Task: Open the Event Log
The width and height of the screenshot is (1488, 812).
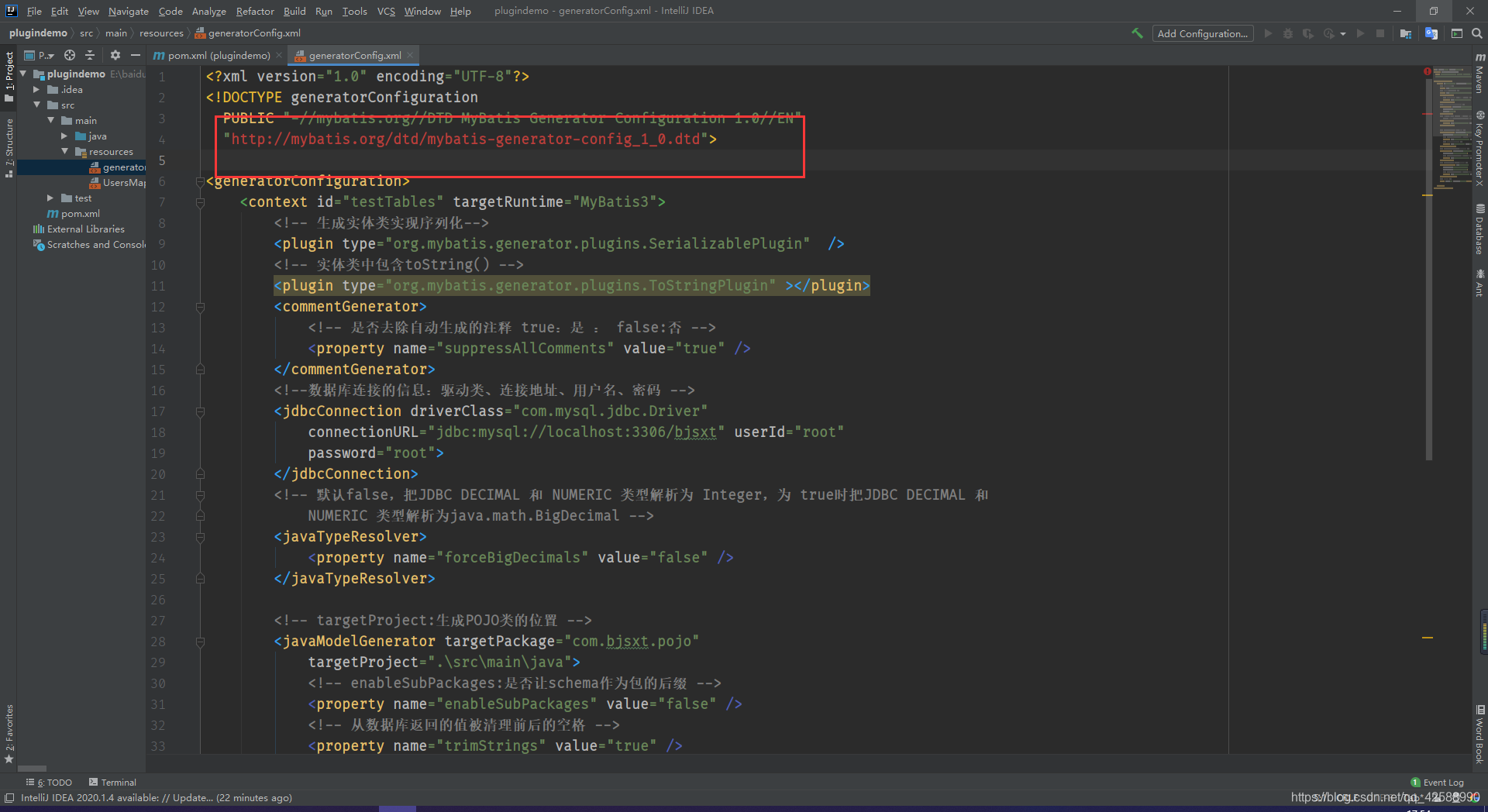Action: tap(1438, 783)
